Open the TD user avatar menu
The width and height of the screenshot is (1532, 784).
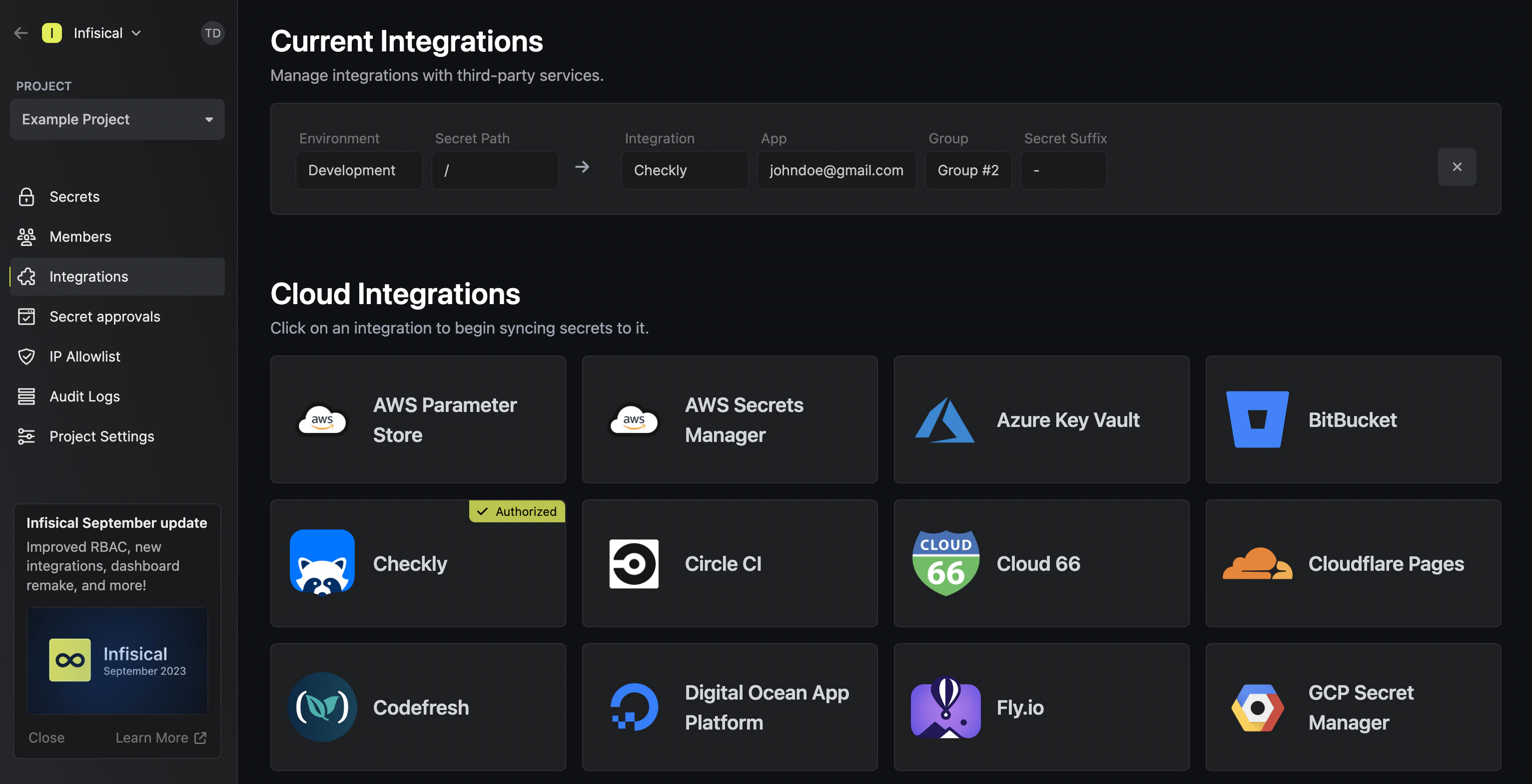click(212, 33)
